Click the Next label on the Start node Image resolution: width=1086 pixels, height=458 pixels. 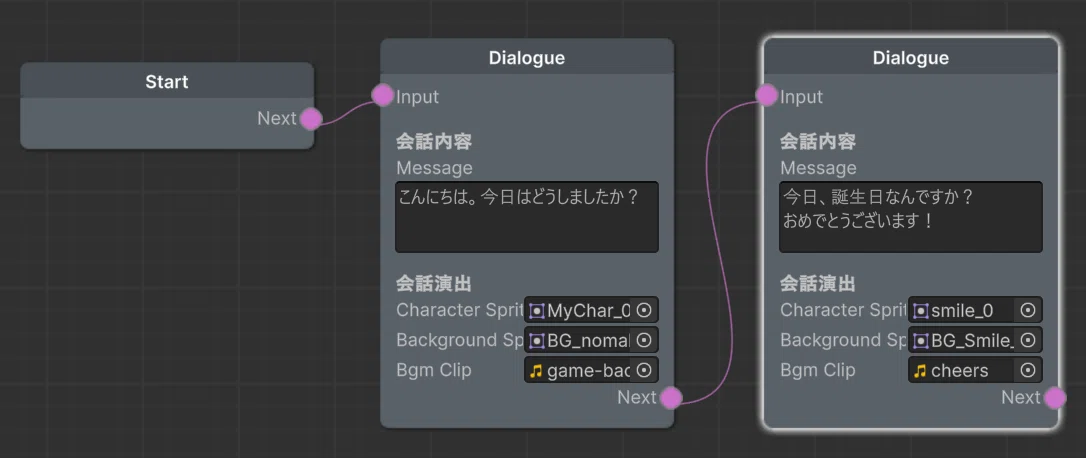pyautogui.click(x=277, y=118)
